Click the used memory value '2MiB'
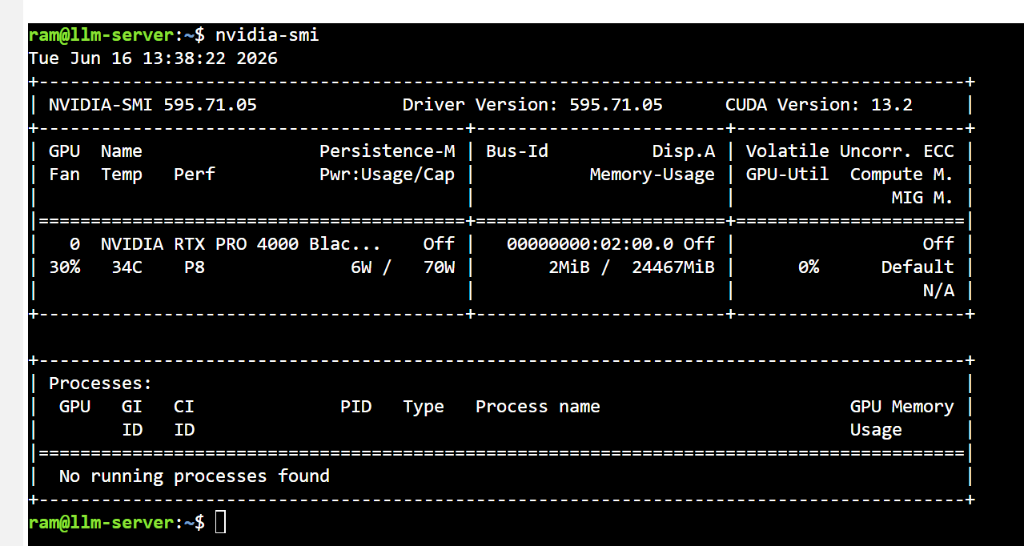Image resolution: width=1024 pixels, height=546 pixels. [x=569, y=267]
